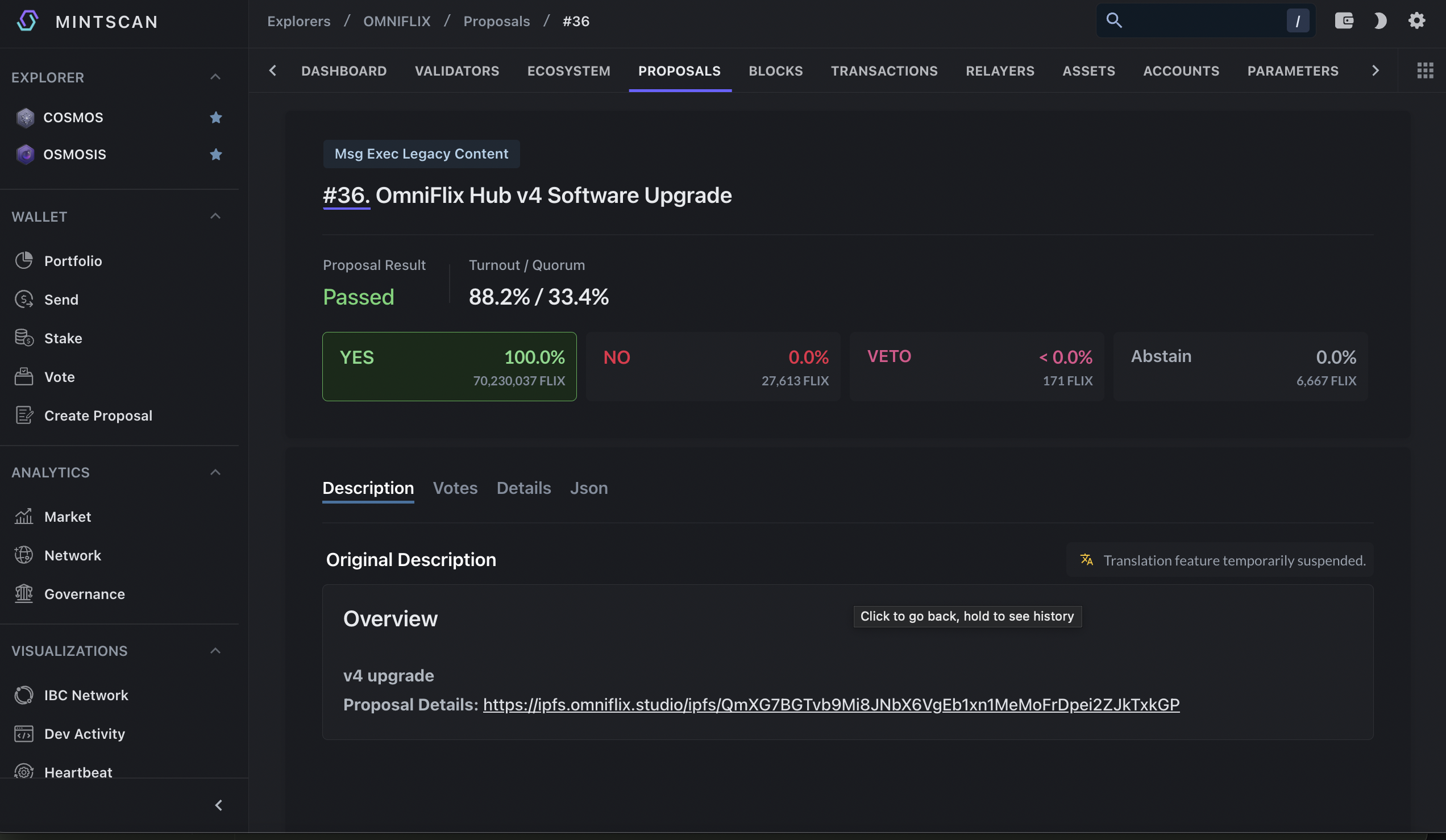
Task: Click the translation suspended notice
Action: point(1220,559)
